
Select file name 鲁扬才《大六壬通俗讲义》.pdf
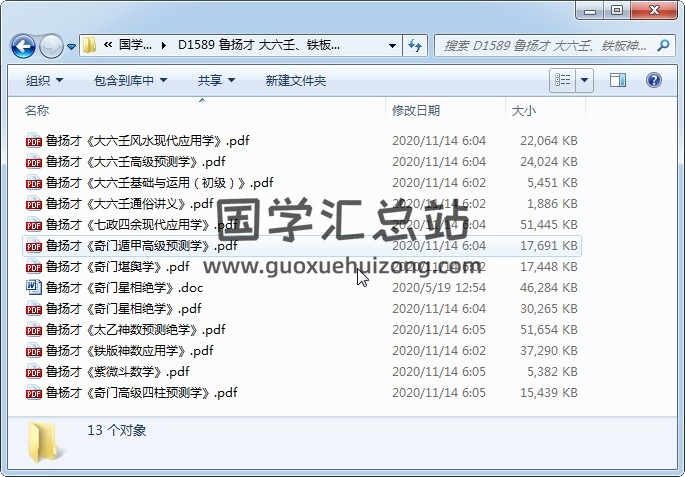pyautogui.click(x=130, y=204)
